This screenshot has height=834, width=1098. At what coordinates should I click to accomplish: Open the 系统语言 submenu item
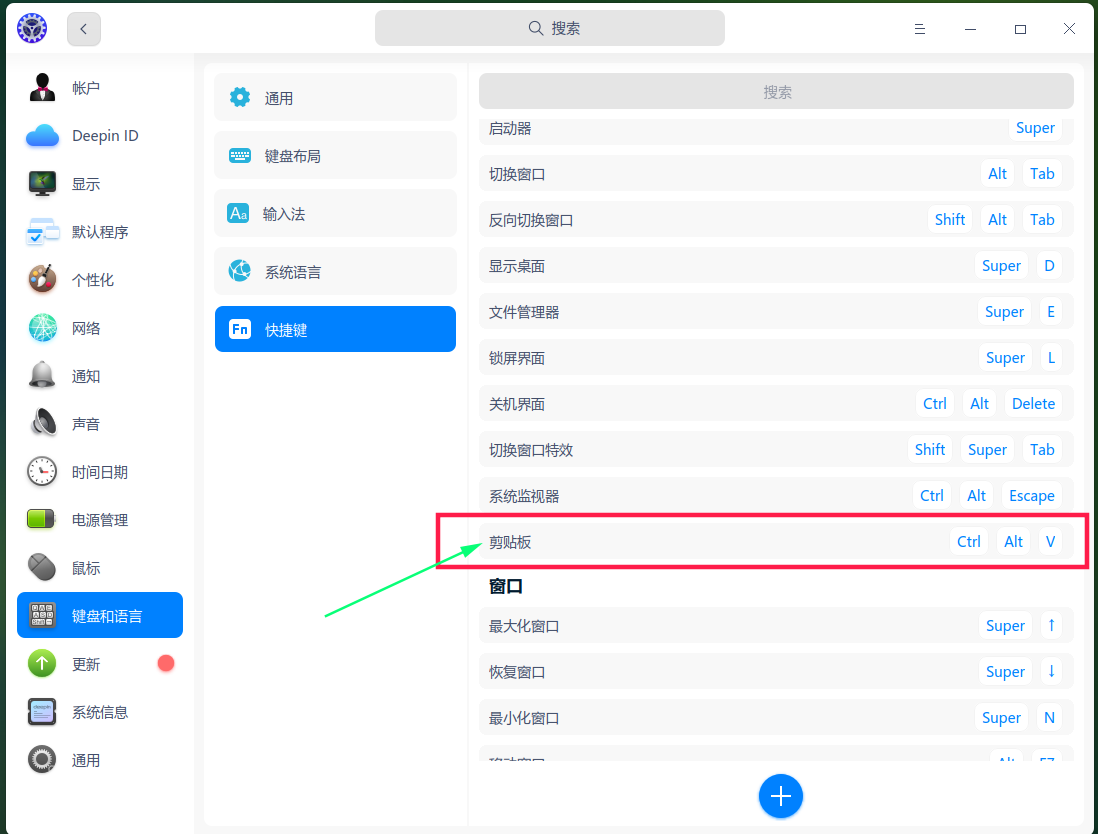pyautogui.click(x=335, y=271)
